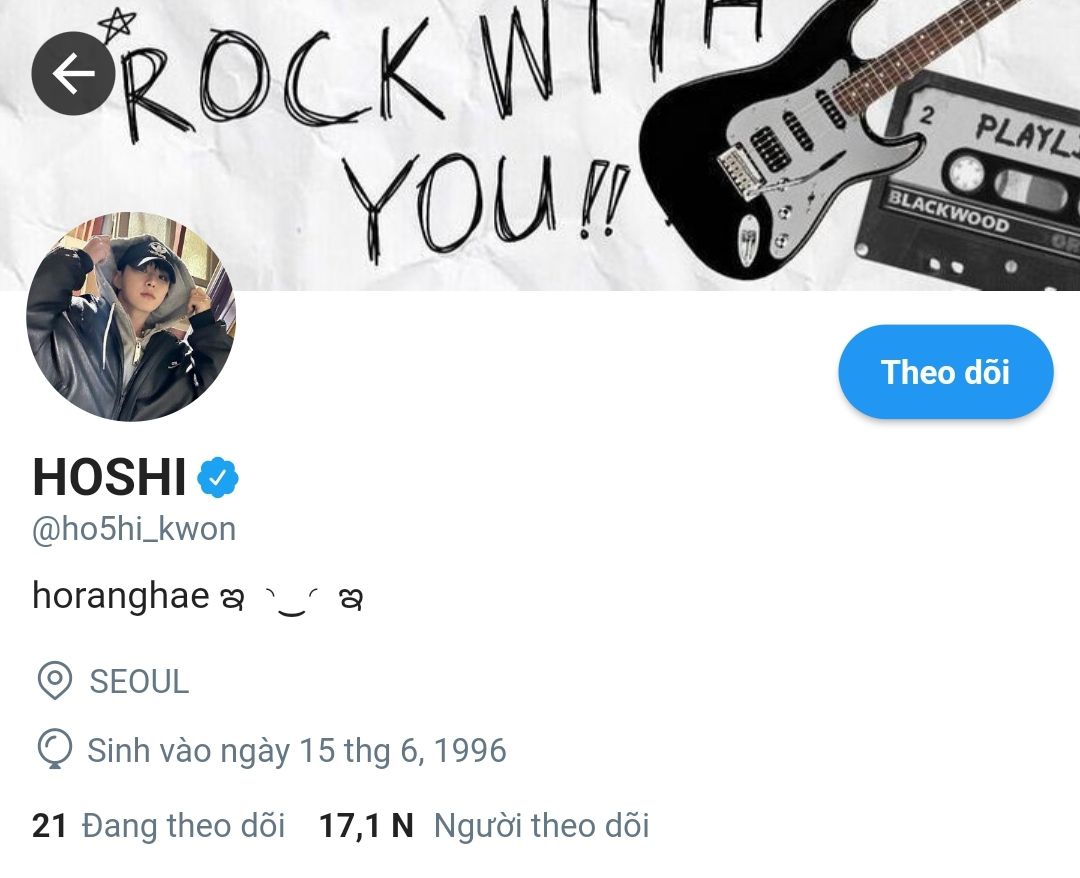Open HOSHI's circular profile picture
Image resolution: width=1080 pixels, height=878 pixels.
131,316
